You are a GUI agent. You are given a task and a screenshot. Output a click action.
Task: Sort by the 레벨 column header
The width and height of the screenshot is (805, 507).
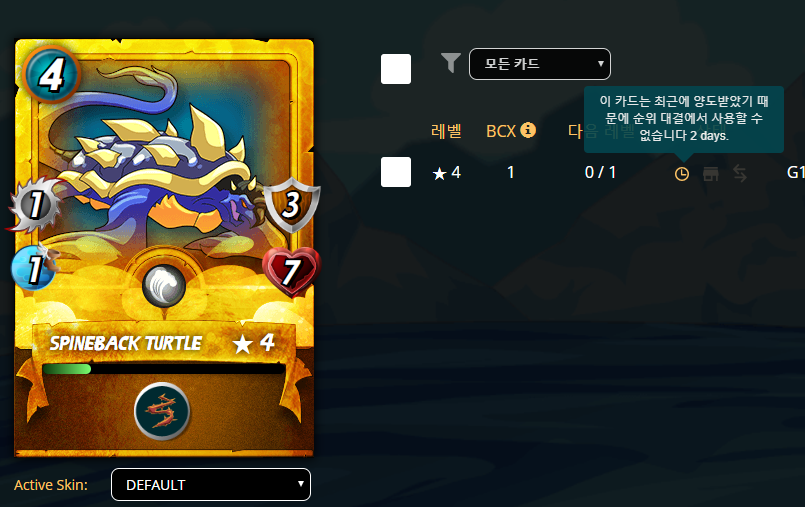[446, 131]
